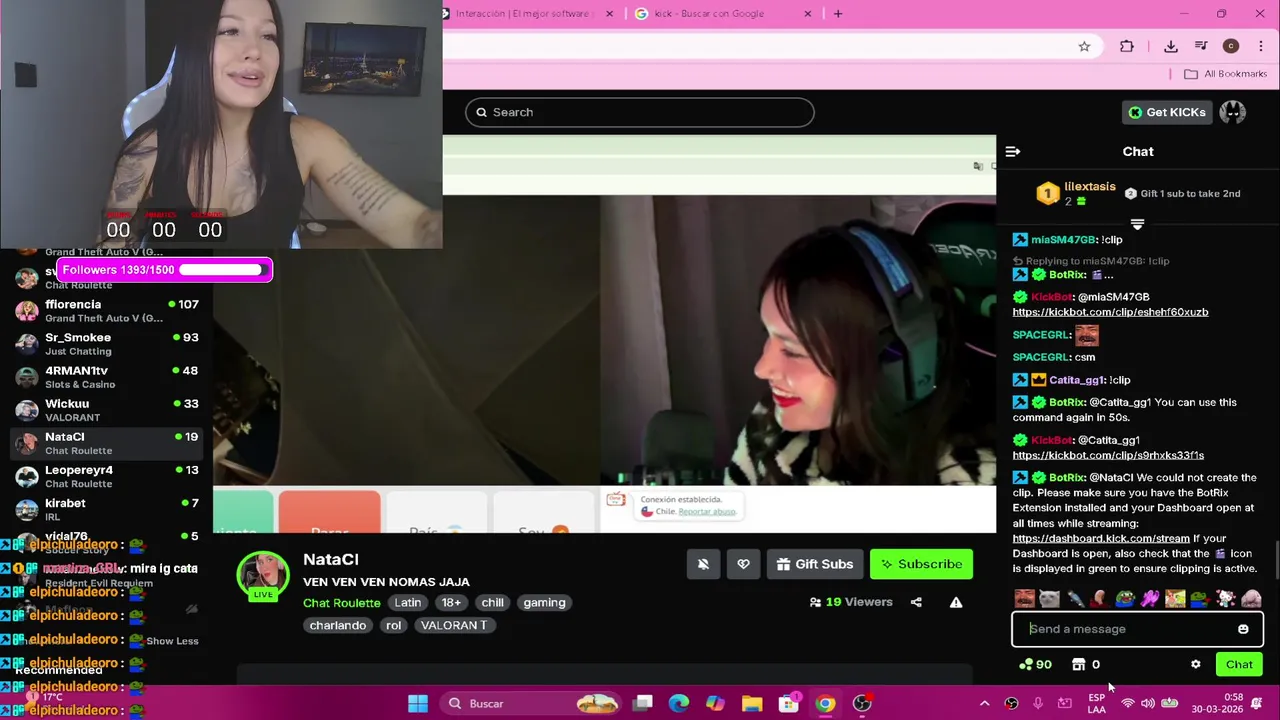The height and width of the screenshot is (720, 1280).
Task: Toggle the notification bell for NataCl
Action: pos(703,564)
